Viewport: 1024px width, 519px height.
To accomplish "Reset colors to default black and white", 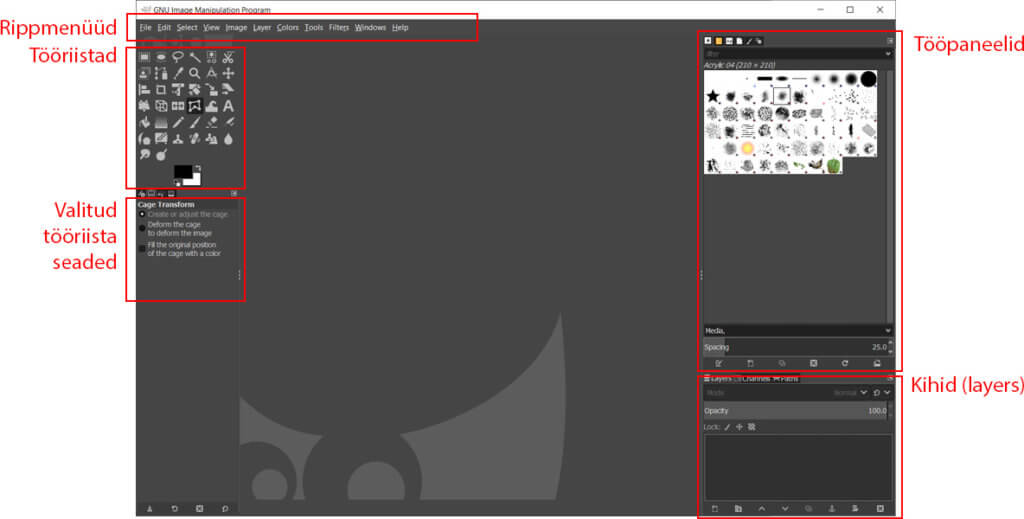I will click(178, 183).
